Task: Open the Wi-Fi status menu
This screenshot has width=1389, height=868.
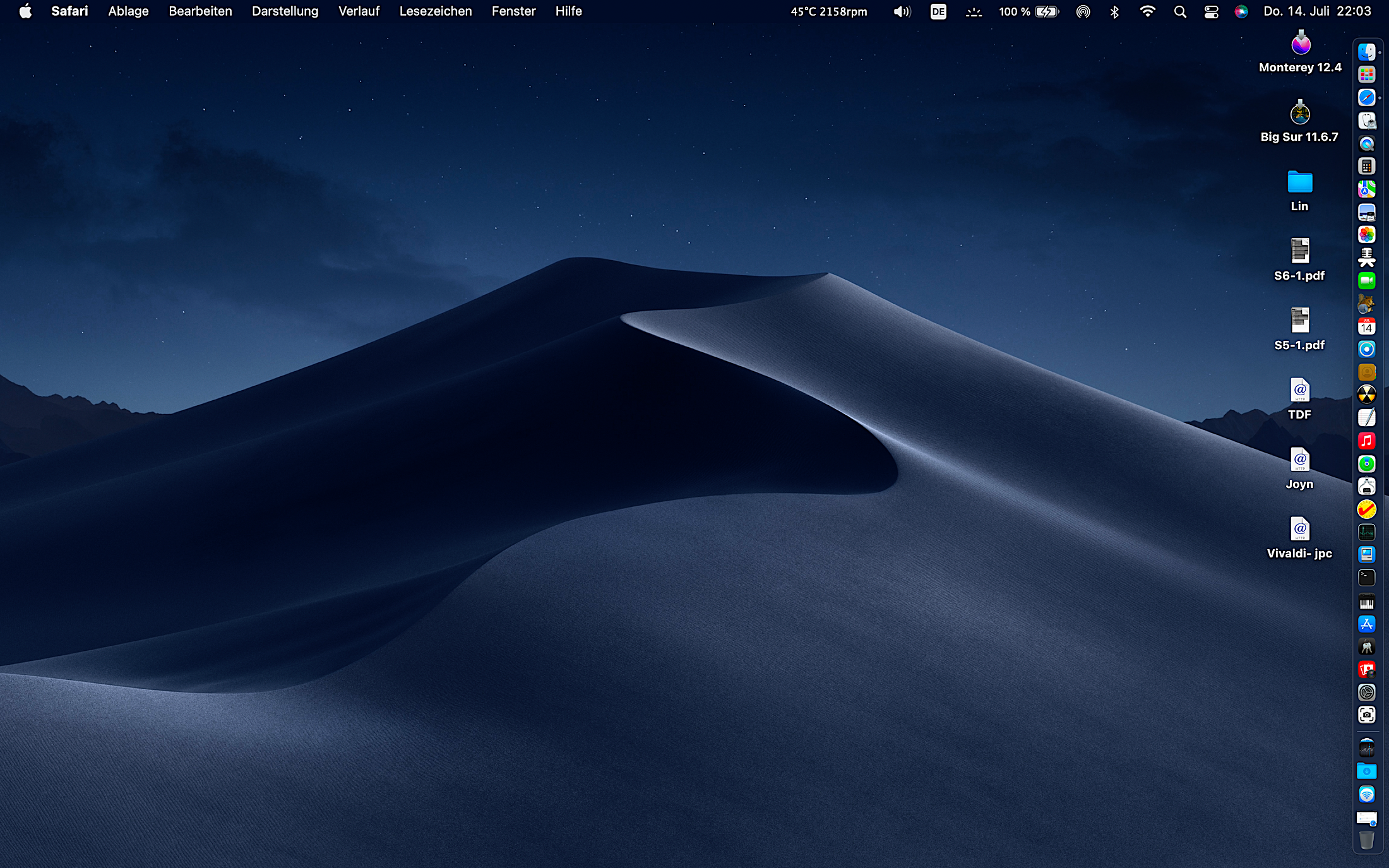Action: [1147, 11]
